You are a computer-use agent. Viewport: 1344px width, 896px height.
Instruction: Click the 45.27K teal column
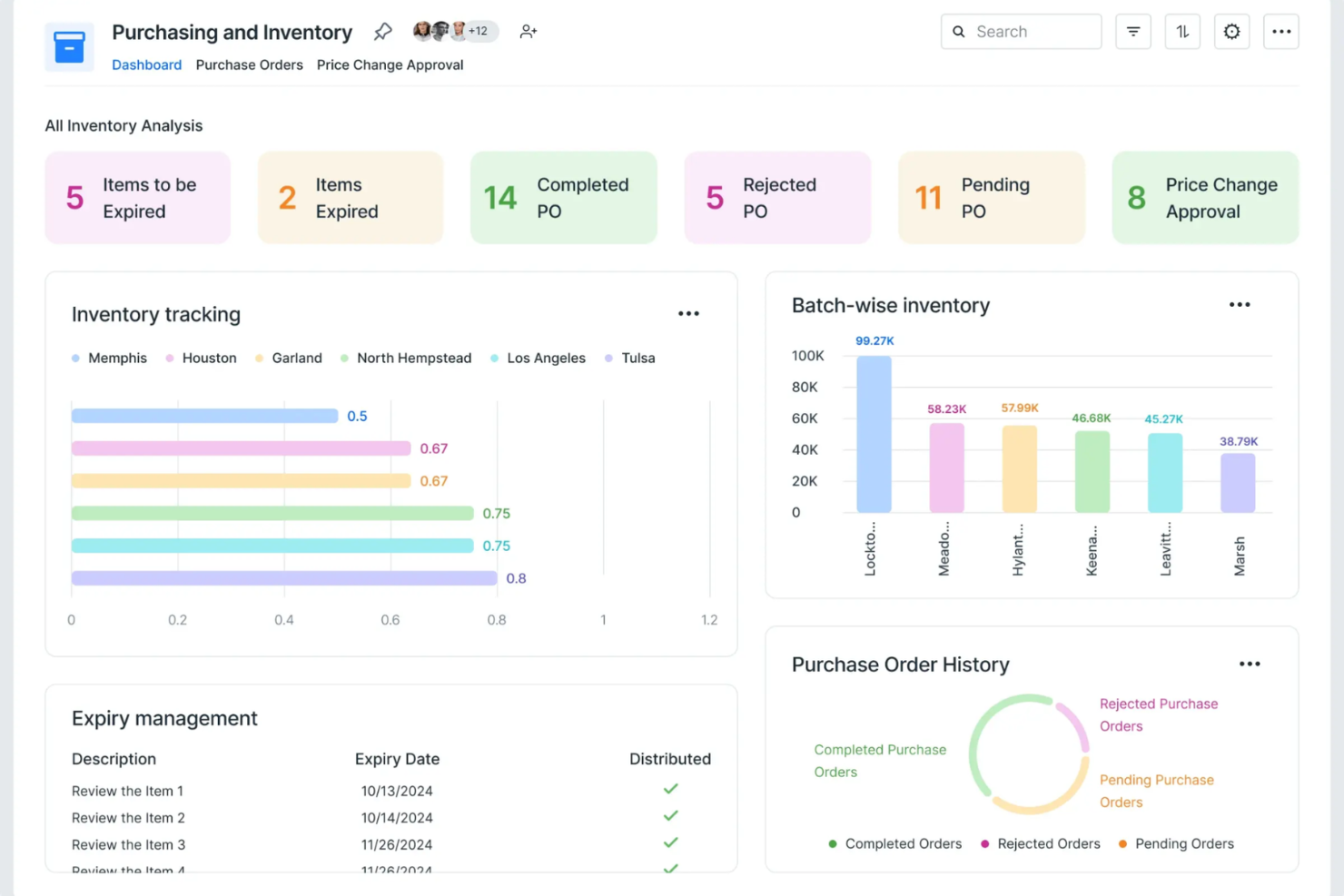tap(1165, 473)
